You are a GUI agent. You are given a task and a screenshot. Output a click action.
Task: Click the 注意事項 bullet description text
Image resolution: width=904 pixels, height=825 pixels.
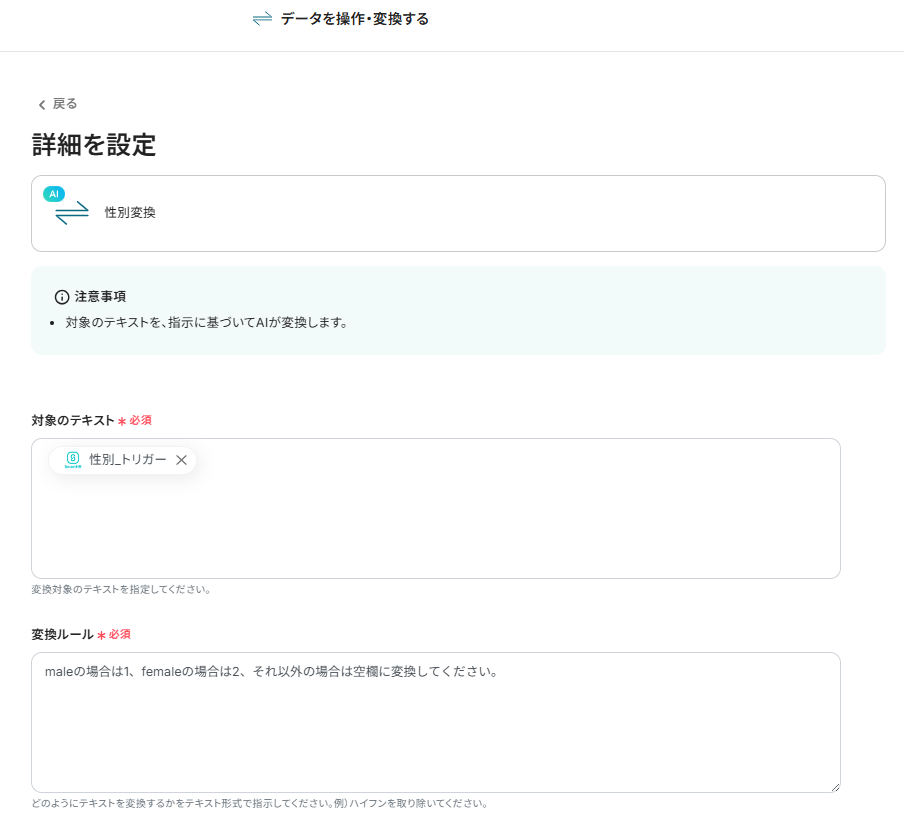click(208, 322)
